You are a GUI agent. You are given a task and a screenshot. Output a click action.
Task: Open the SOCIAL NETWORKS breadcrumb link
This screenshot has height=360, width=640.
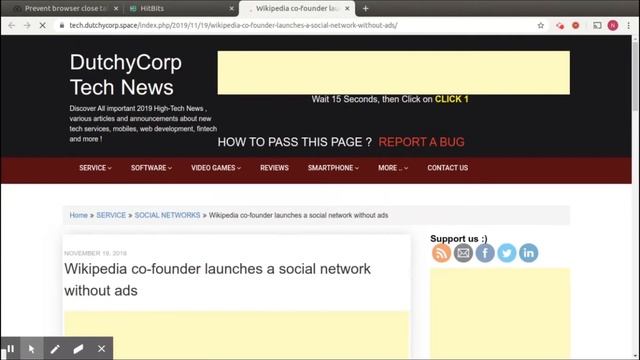point(167,215)
